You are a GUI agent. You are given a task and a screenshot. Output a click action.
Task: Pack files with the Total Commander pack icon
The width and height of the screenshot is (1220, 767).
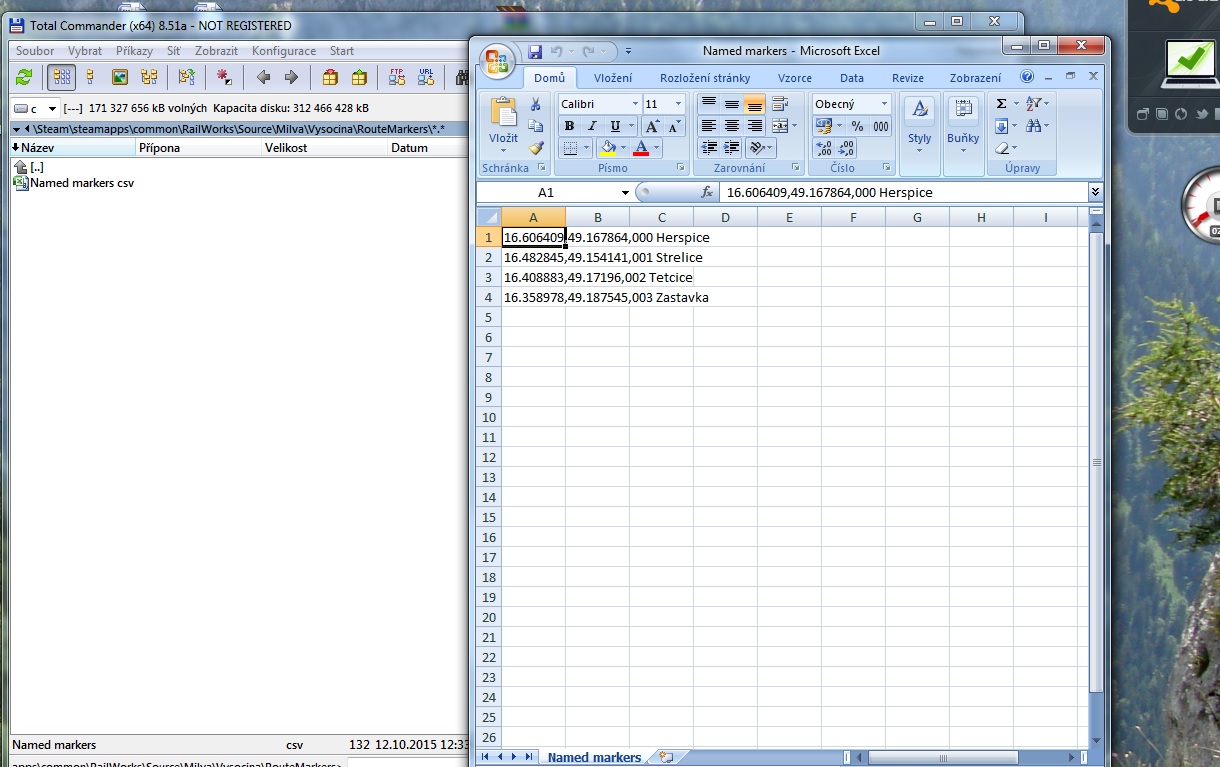coord(330,77)
